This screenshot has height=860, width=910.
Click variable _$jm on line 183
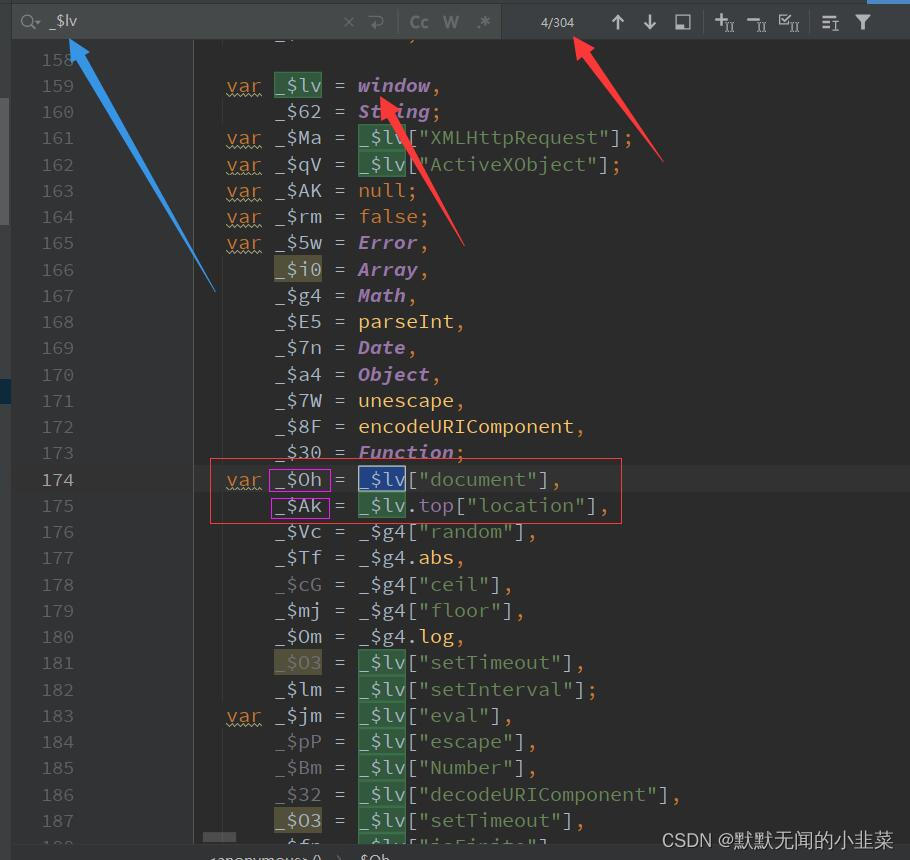(x=298, y=716)
